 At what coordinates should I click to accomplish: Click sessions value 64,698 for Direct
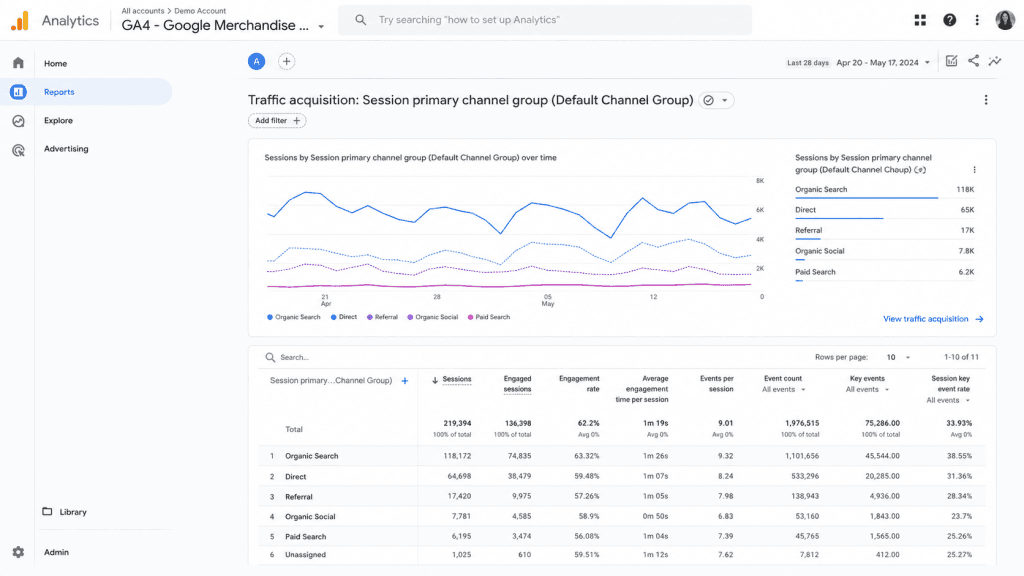pos(459,477)
